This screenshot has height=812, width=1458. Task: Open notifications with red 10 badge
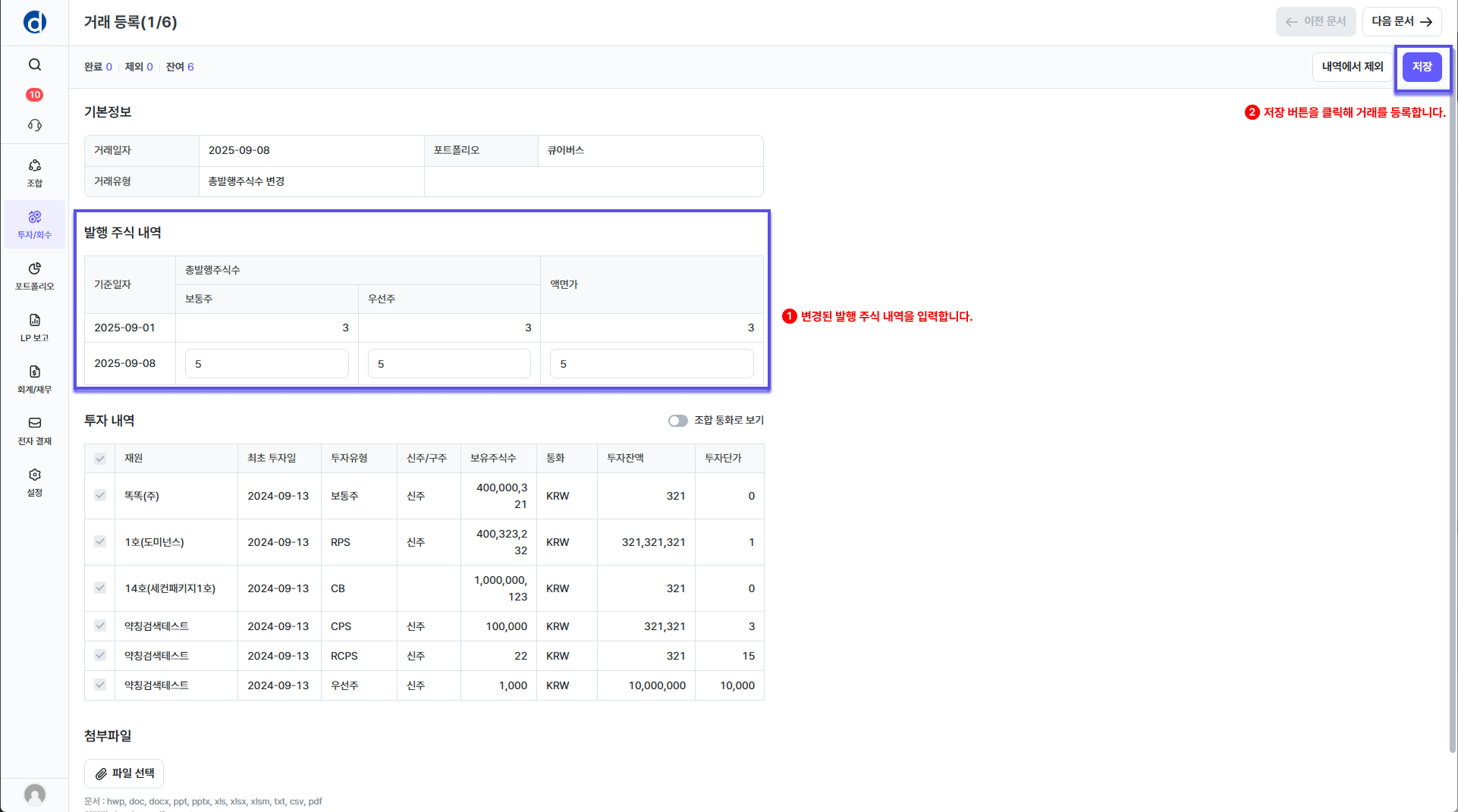pos(35,95)
